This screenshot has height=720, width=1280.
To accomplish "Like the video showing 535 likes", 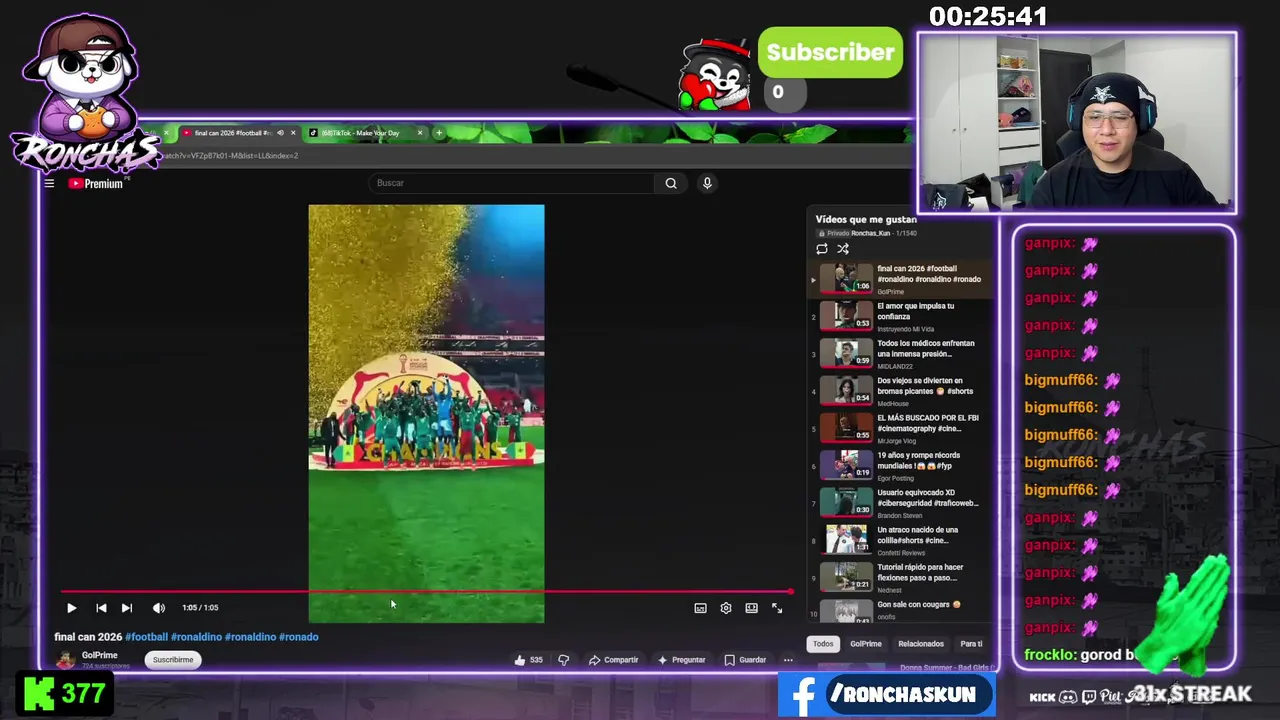I will (x=529, y=660).
